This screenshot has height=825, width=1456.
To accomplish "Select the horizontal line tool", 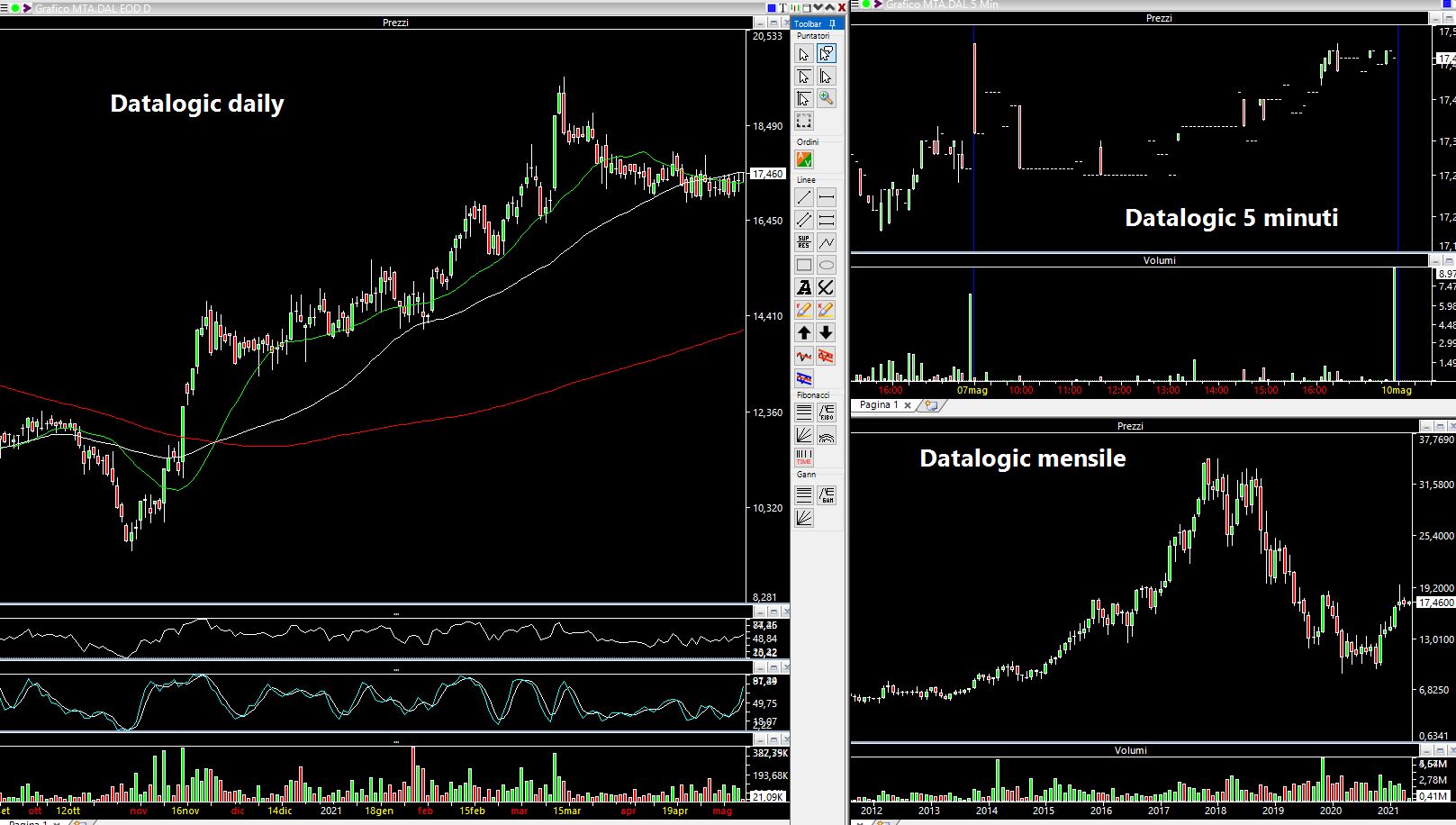I will click(x=826, y=197).
